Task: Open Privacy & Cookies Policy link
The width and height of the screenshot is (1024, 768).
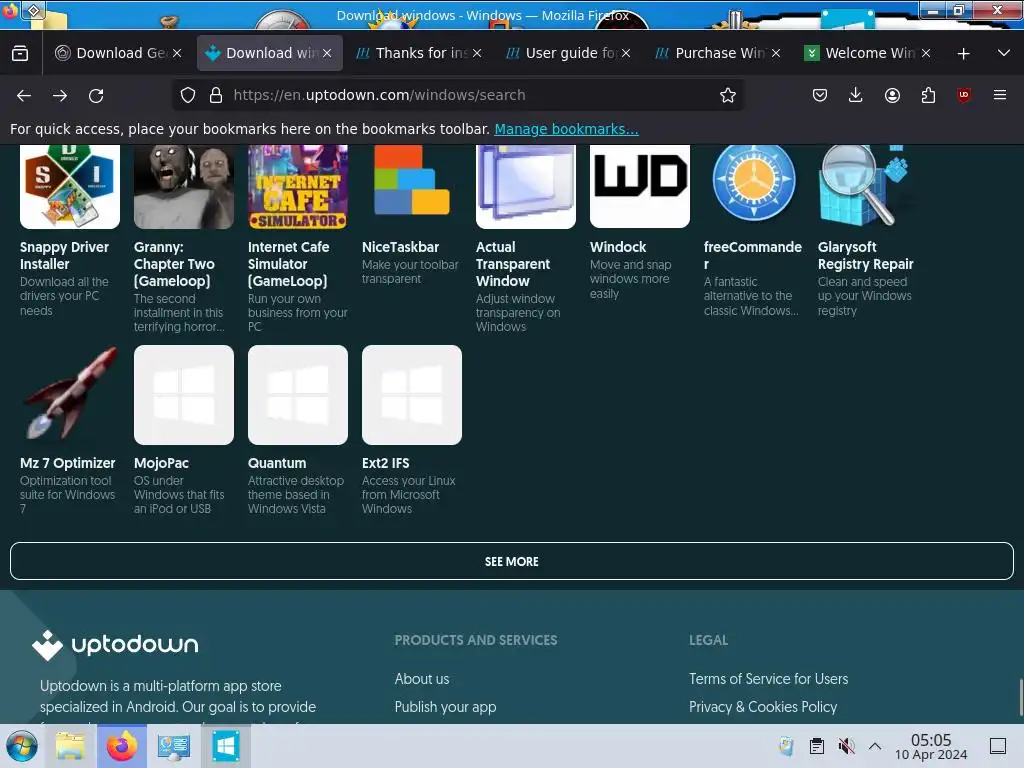Action: (763, 707)
